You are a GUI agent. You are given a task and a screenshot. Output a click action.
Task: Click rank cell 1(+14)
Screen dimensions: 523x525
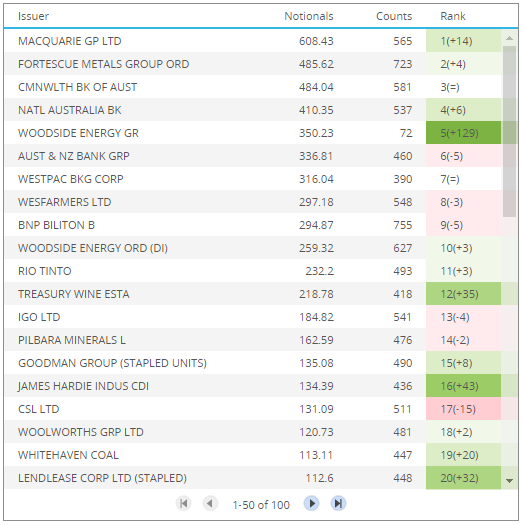[463, 41]
